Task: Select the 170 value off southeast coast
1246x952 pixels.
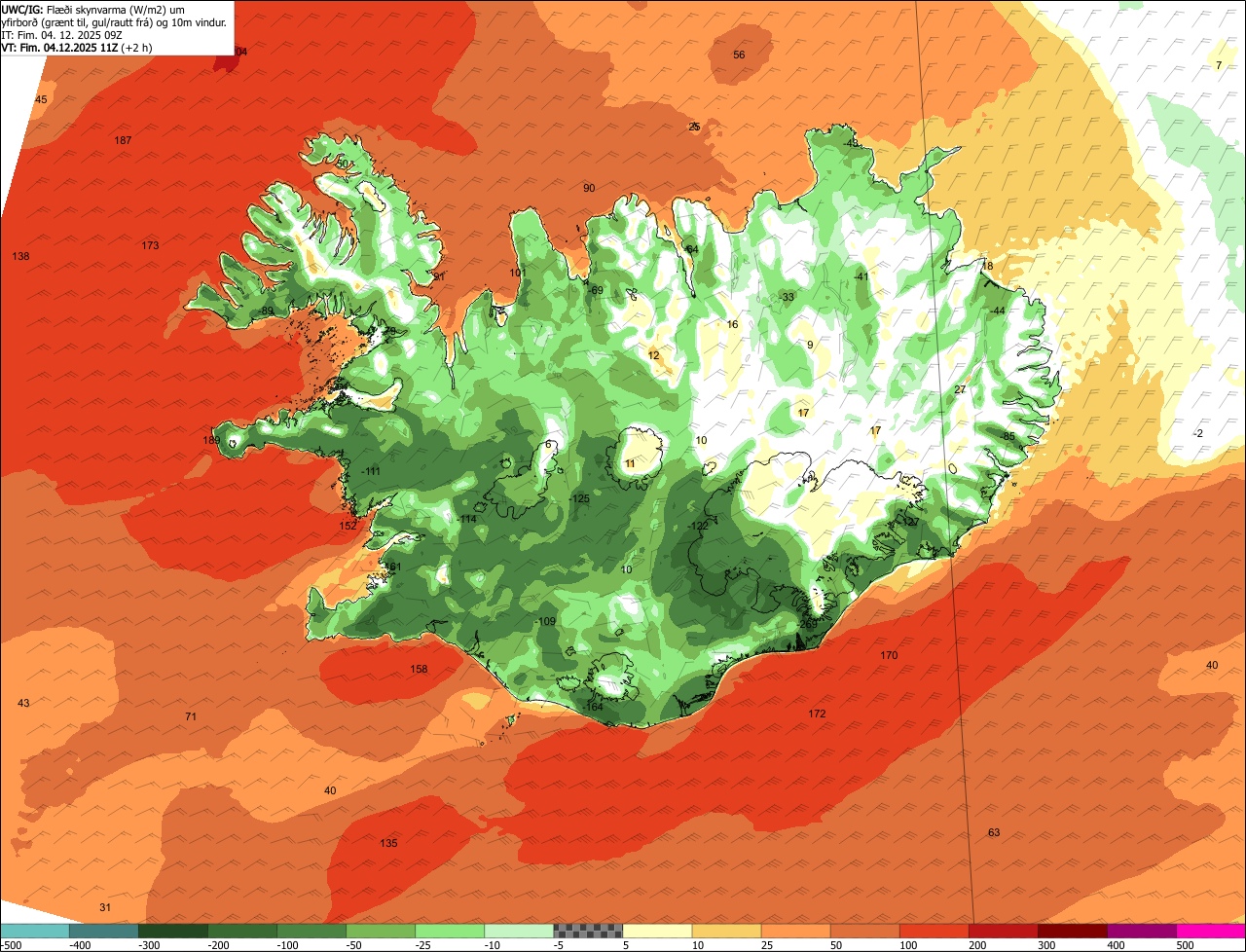Action: click(889, 655)
